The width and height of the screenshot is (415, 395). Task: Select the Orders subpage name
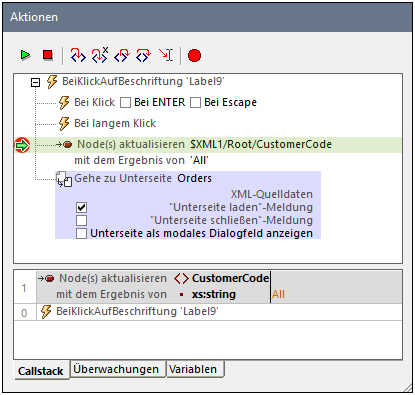pyautogui.click(x=194, y=178)
